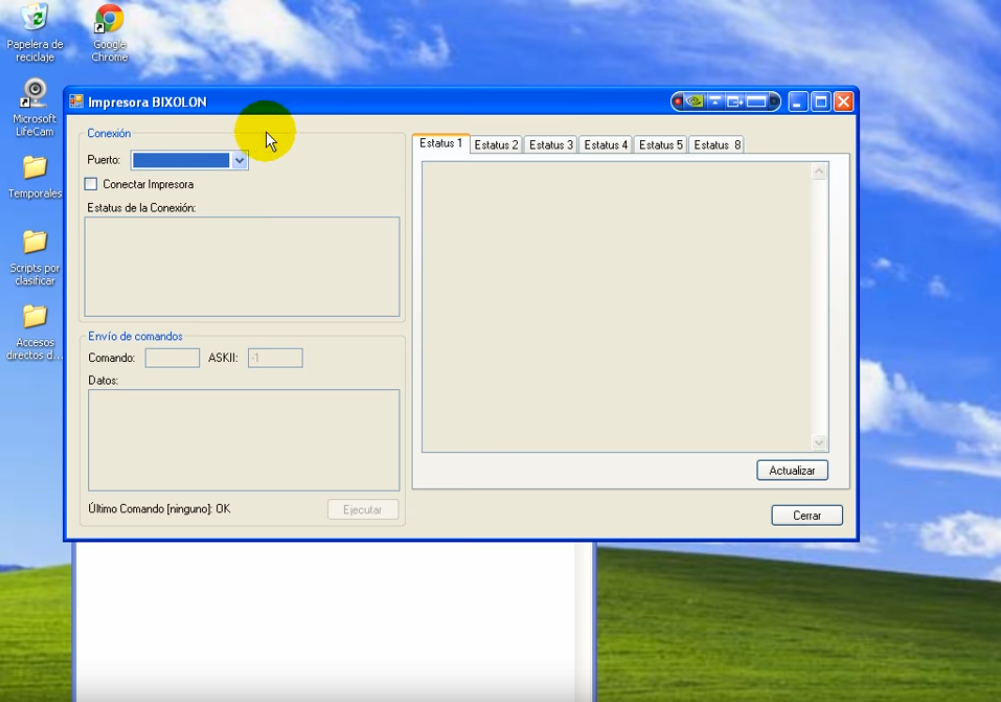This screenshot has height=702, width=1001.
Task: Switch to the Estatus 1 tab
Action: [x=440, y=144]
